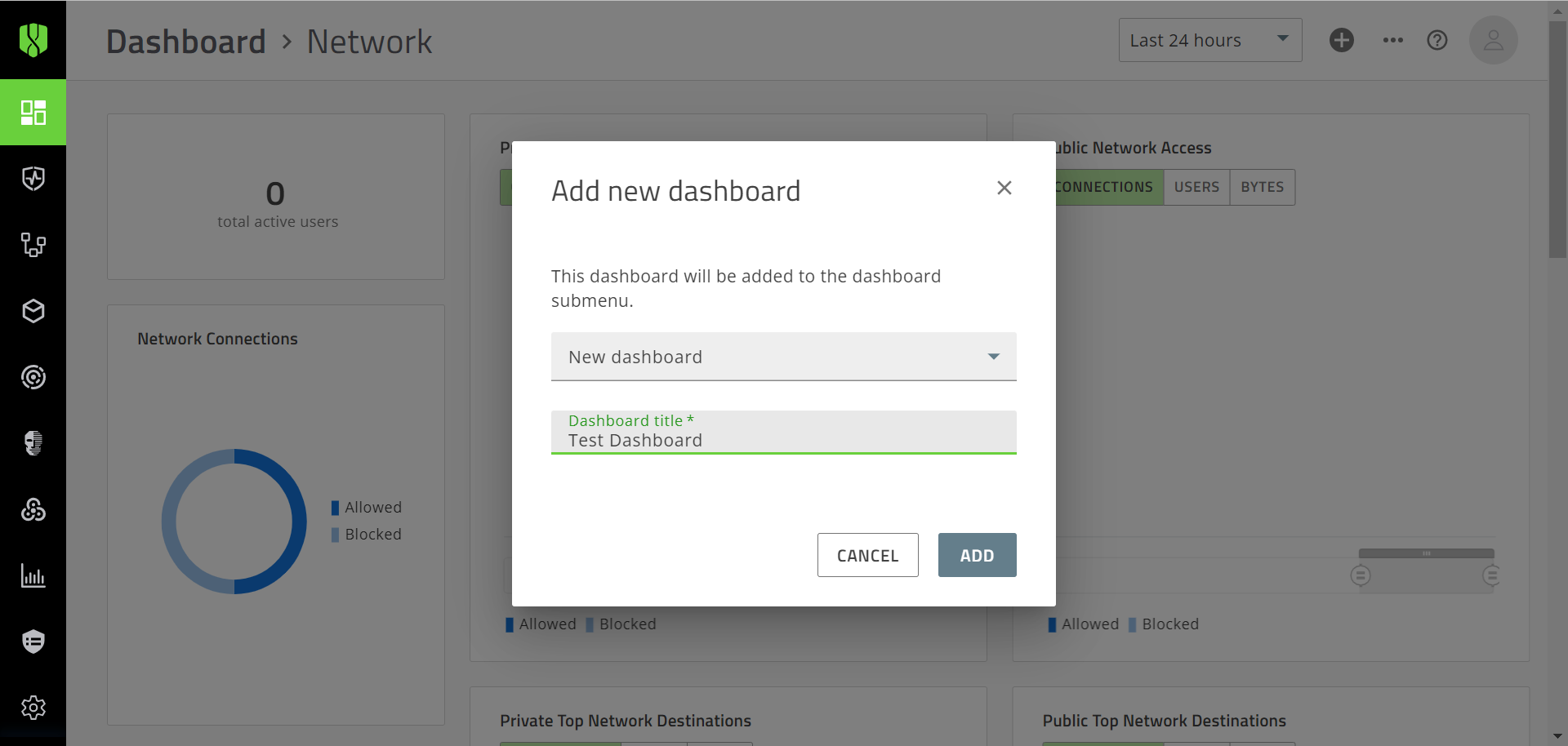Click the left handle of chart range slider

pos(1361,575)
